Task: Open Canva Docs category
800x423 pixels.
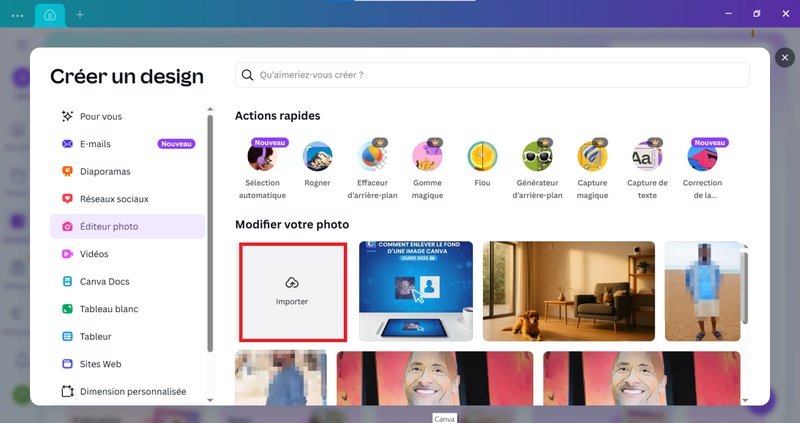Action: [128, 282]
